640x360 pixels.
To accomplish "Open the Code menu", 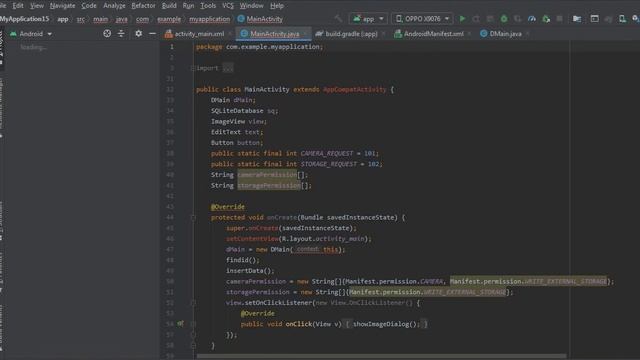I will coord(89,6).
